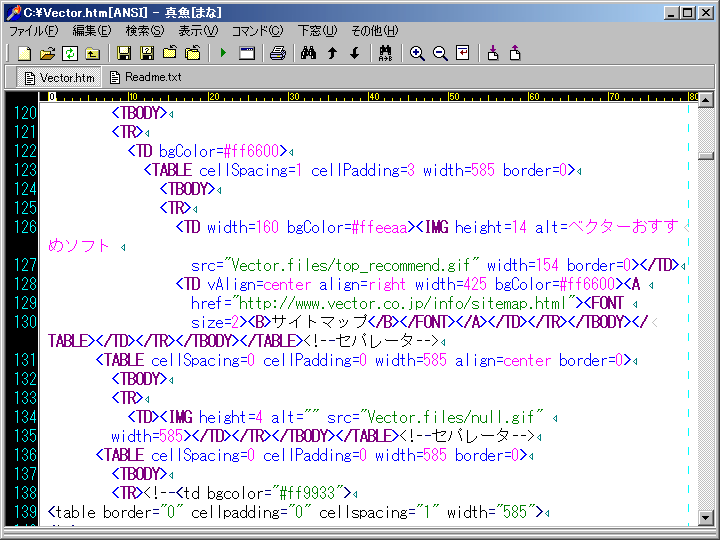Minimize the editor window

[x=672, y=13]
